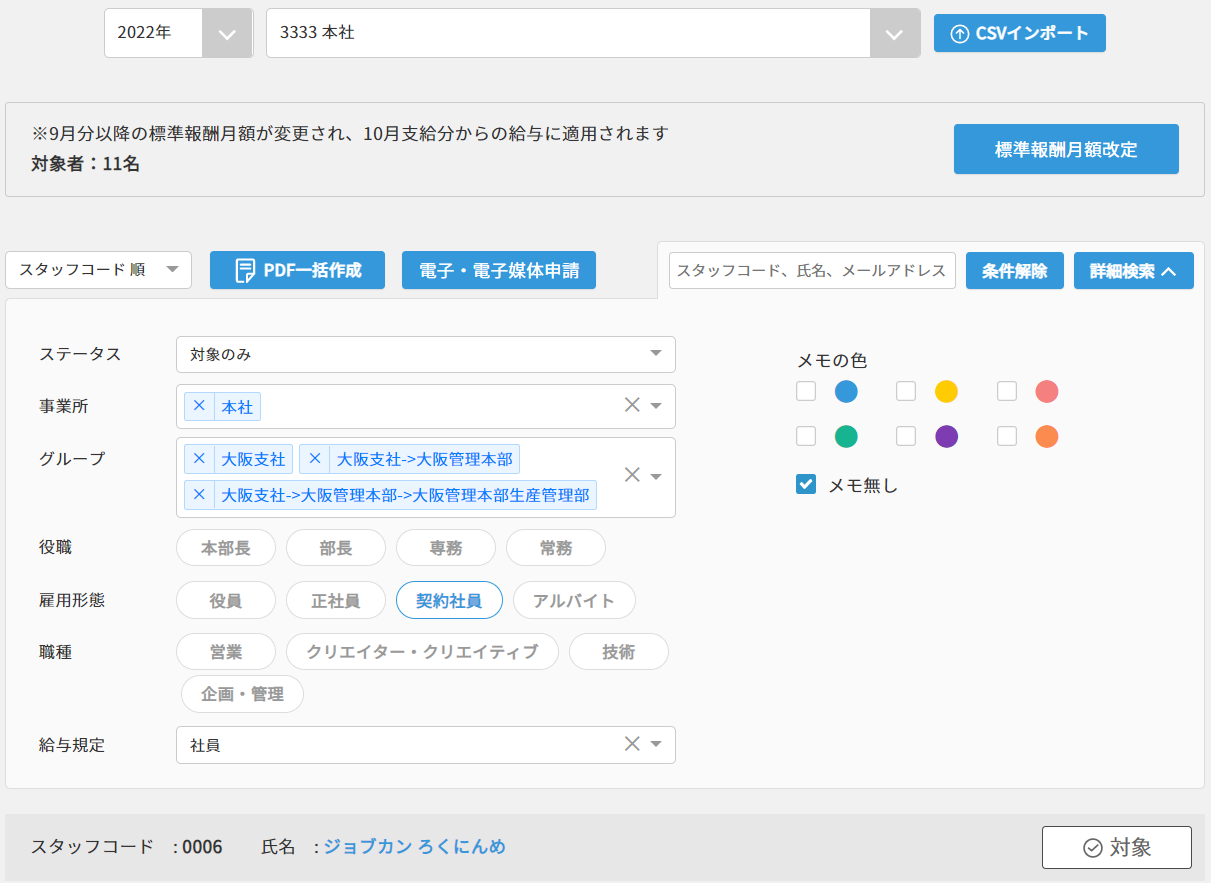Toggle the yellow memo color checkbox

tap(906, 391)
